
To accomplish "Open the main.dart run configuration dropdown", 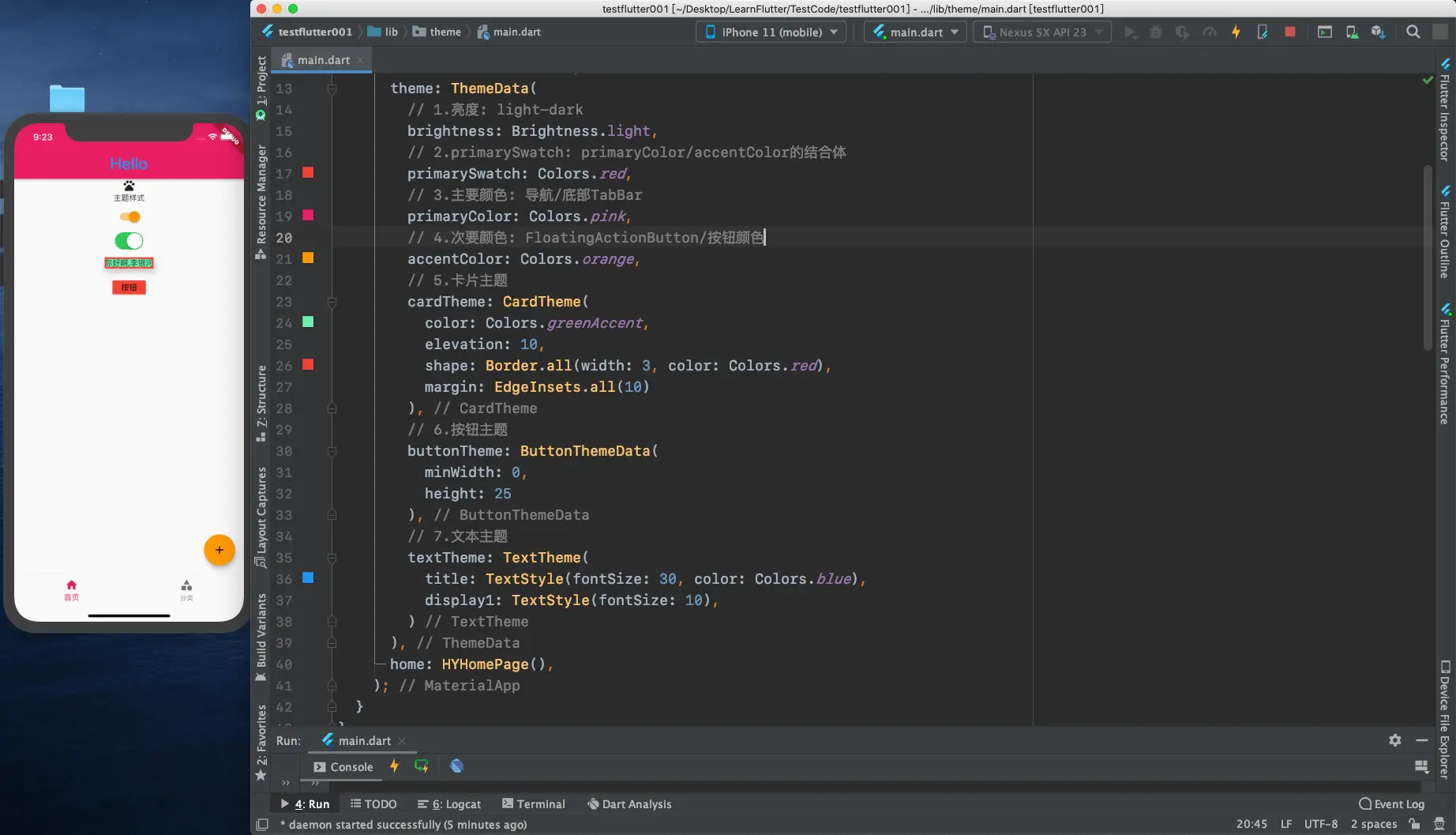I will 915,32.
